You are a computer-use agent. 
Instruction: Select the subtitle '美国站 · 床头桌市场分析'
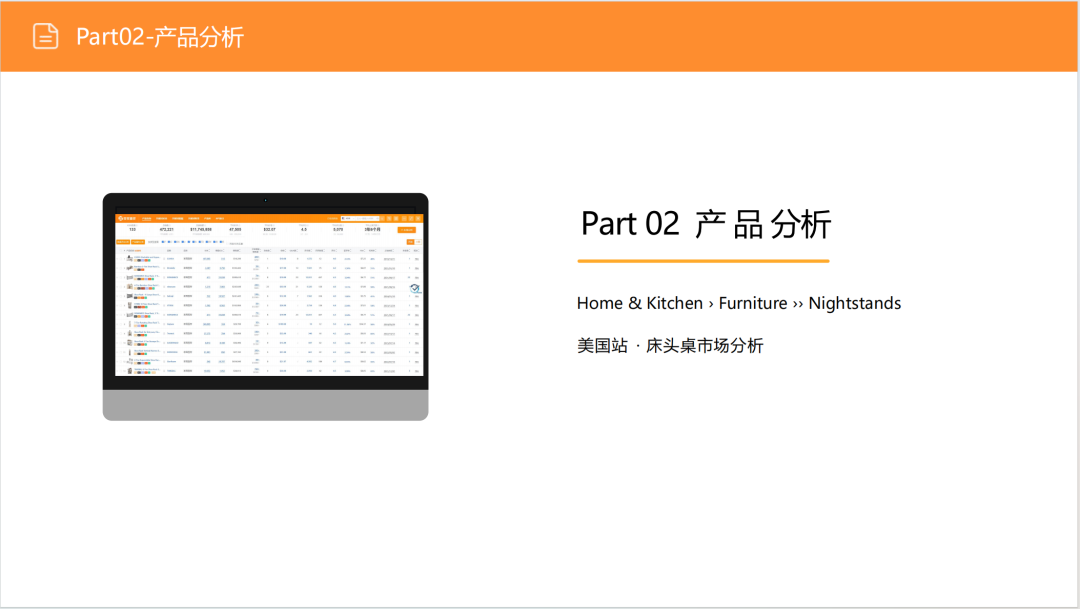(670, 345)
